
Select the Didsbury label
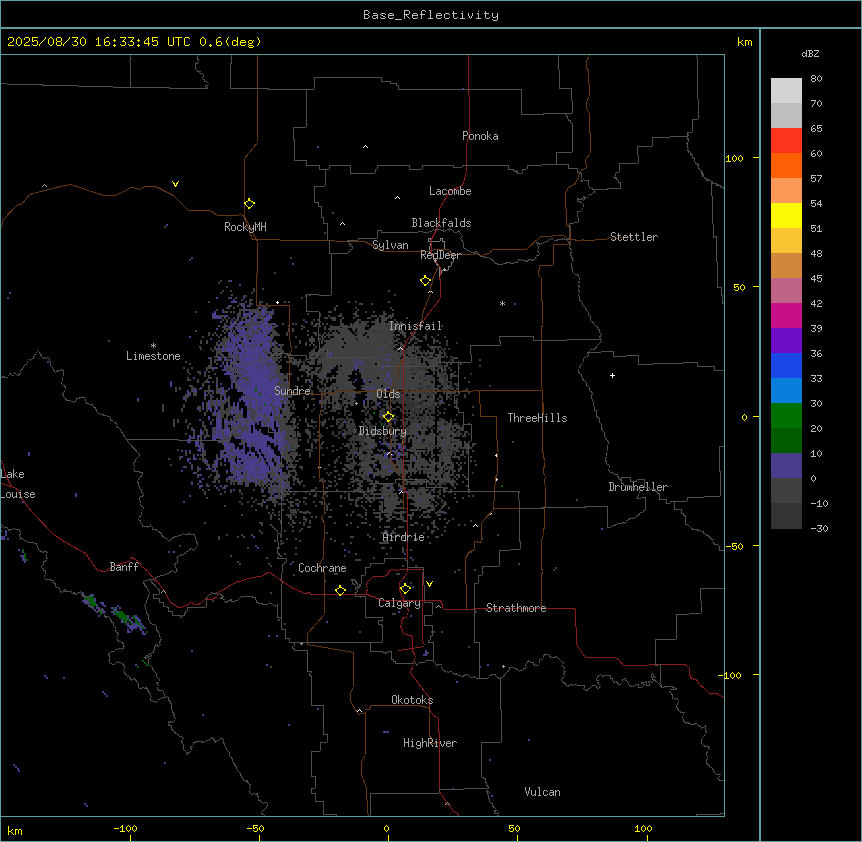[383, 431]
